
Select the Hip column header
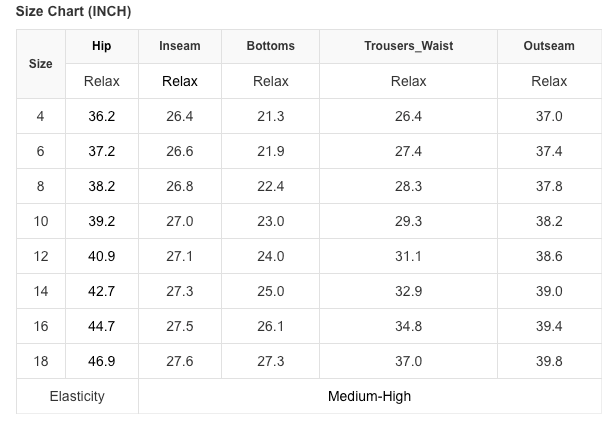click(x=102, y=46)
